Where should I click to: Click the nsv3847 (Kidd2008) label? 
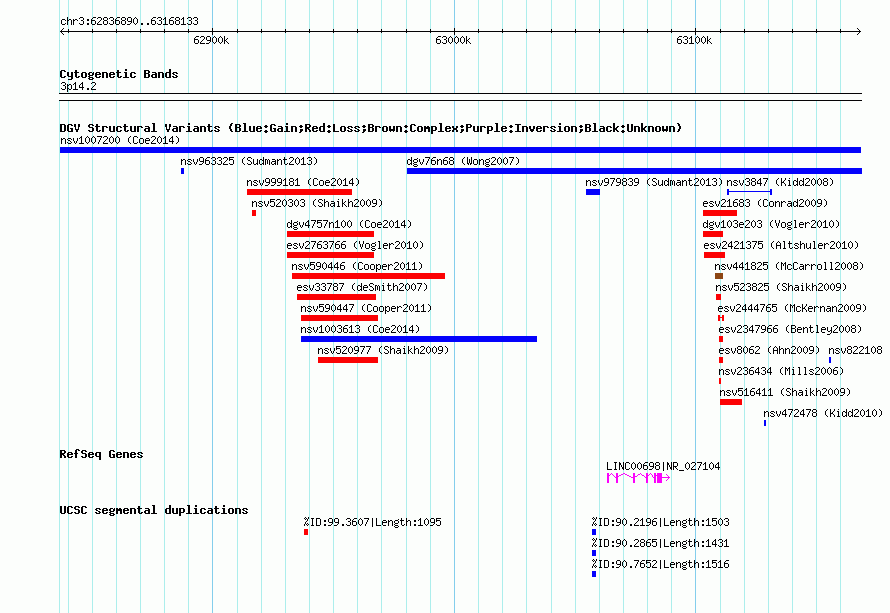(780, 182)
